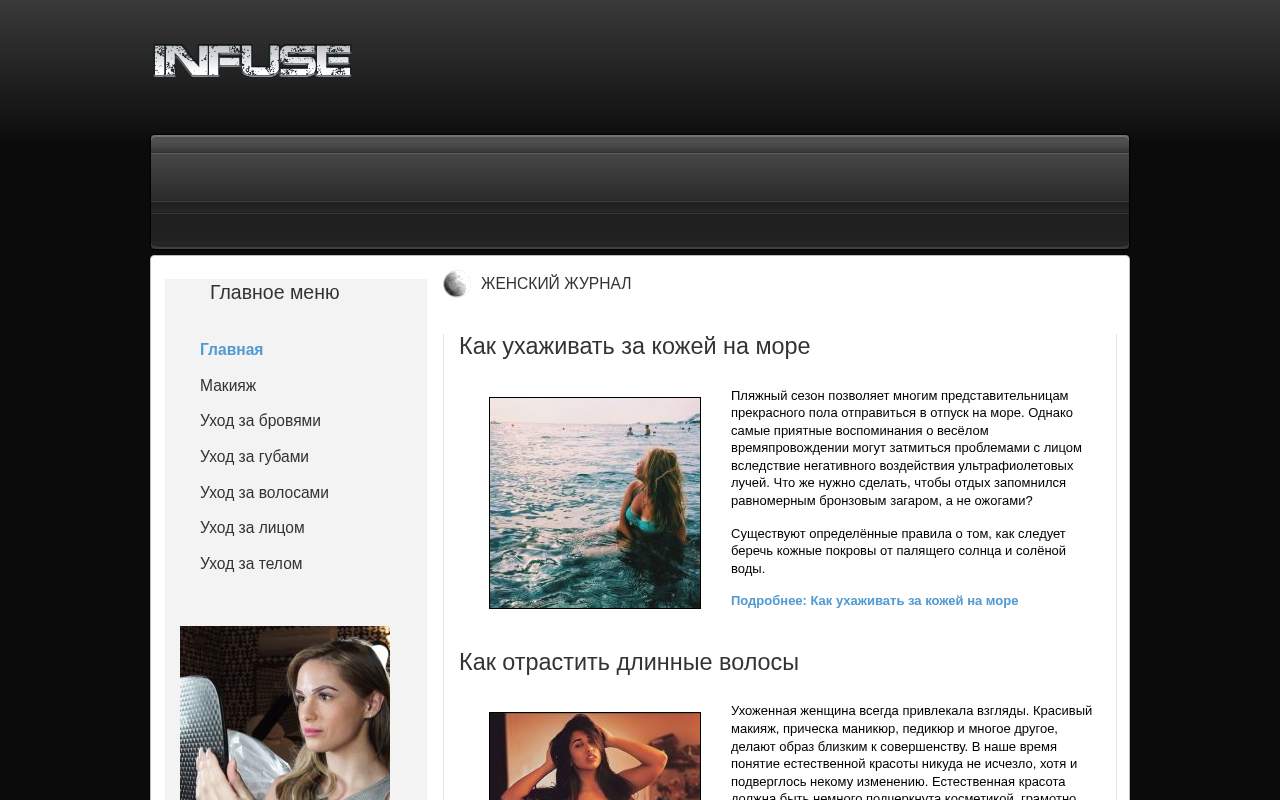Open the Макияж menu item
Image resolution: width=1280 pixels, height=800 pixels.
[228, 386]
